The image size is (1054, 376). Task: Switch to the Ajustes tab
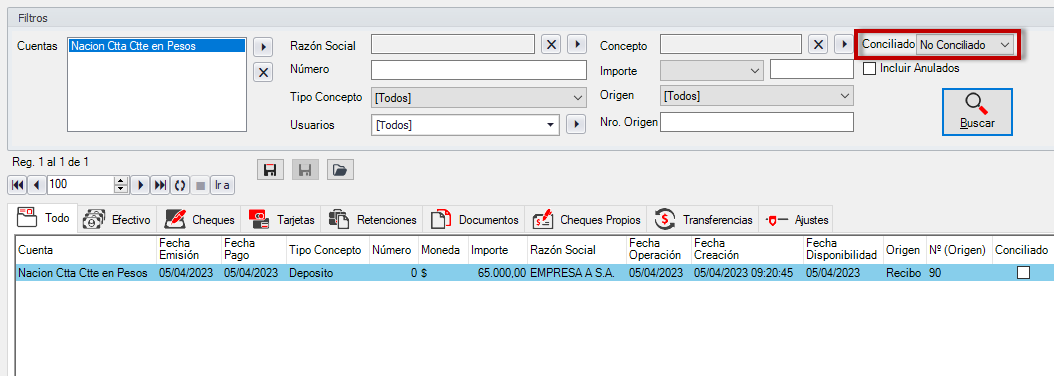(x=797, y=219)
